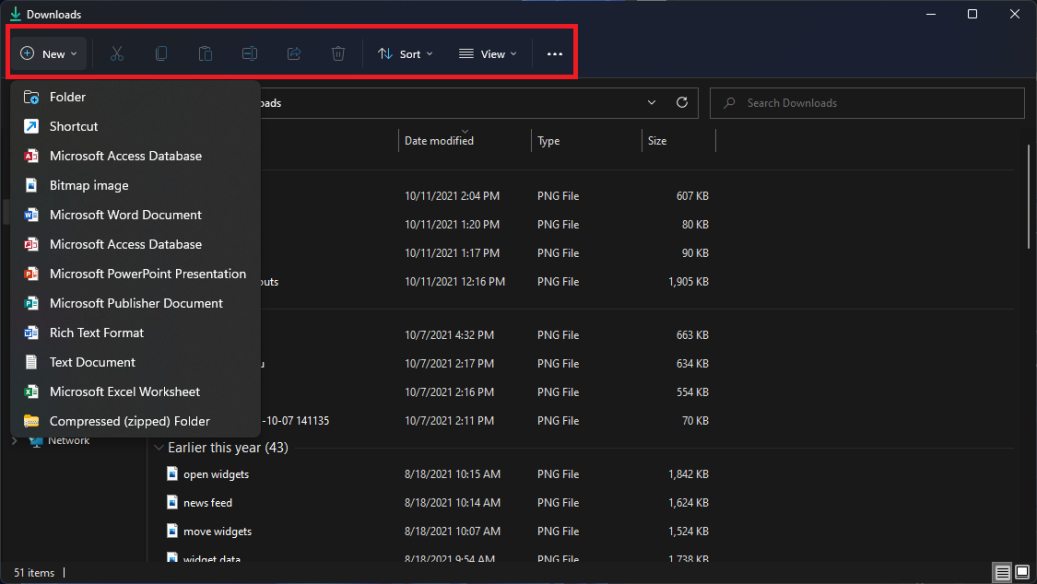The width and height of the screenshot is (1037, 584).
Task: Select the Cut icon on the toolbar
Action: click(x=117, y=53)
